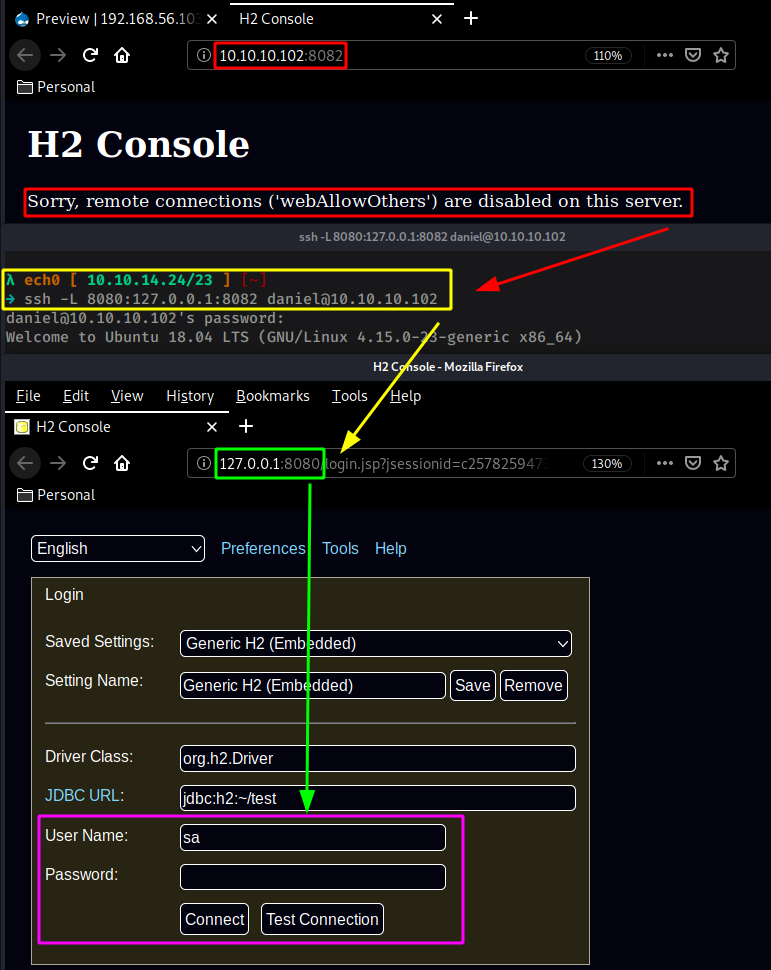Open site info icon beside 127.0.0.1:8080
This screenshot has height=970, width=771.
(204, 463)
